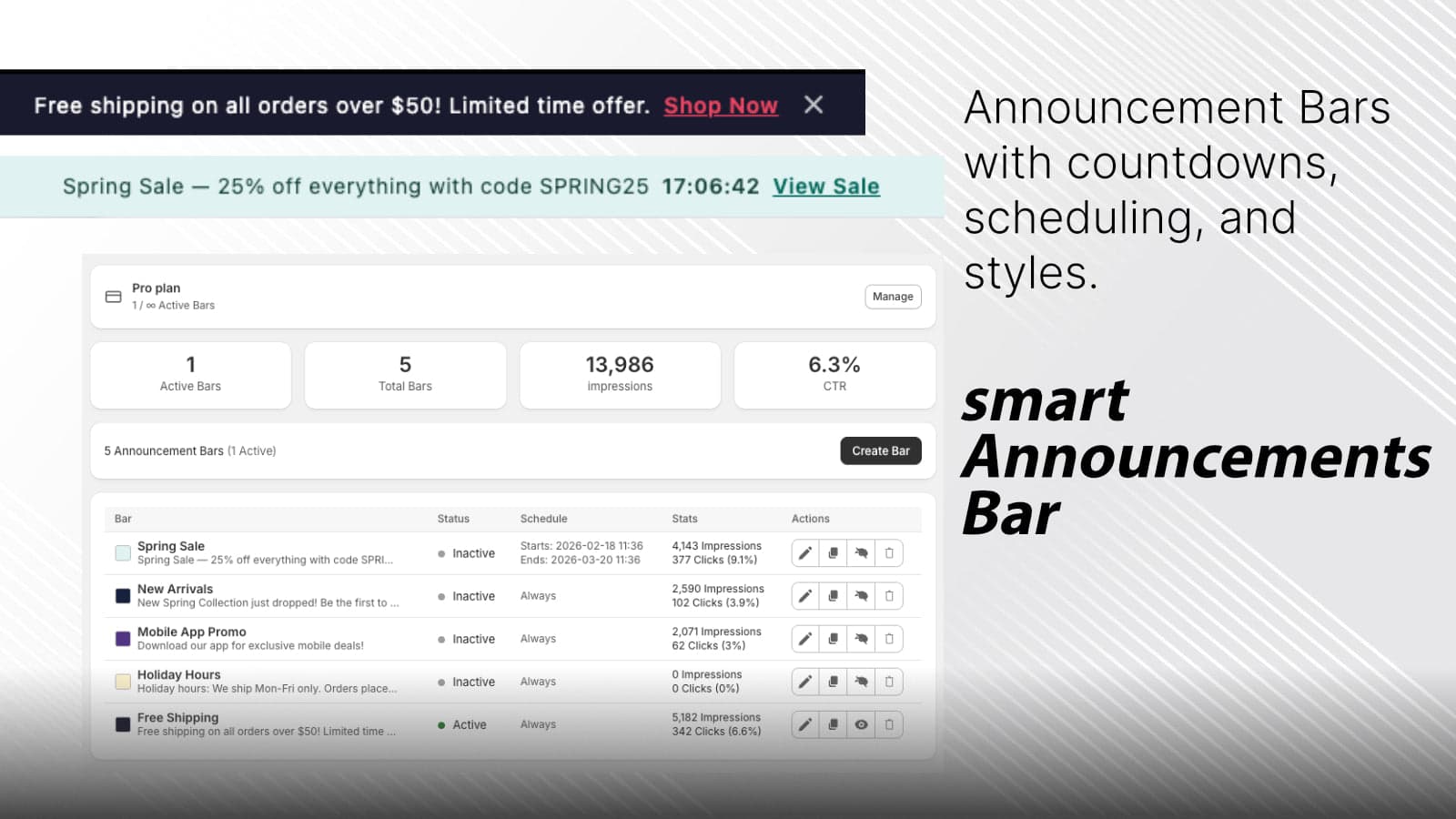Click the Free Shipping dark swatch
Screen dimensions: 1456x819
pos(123,724)
